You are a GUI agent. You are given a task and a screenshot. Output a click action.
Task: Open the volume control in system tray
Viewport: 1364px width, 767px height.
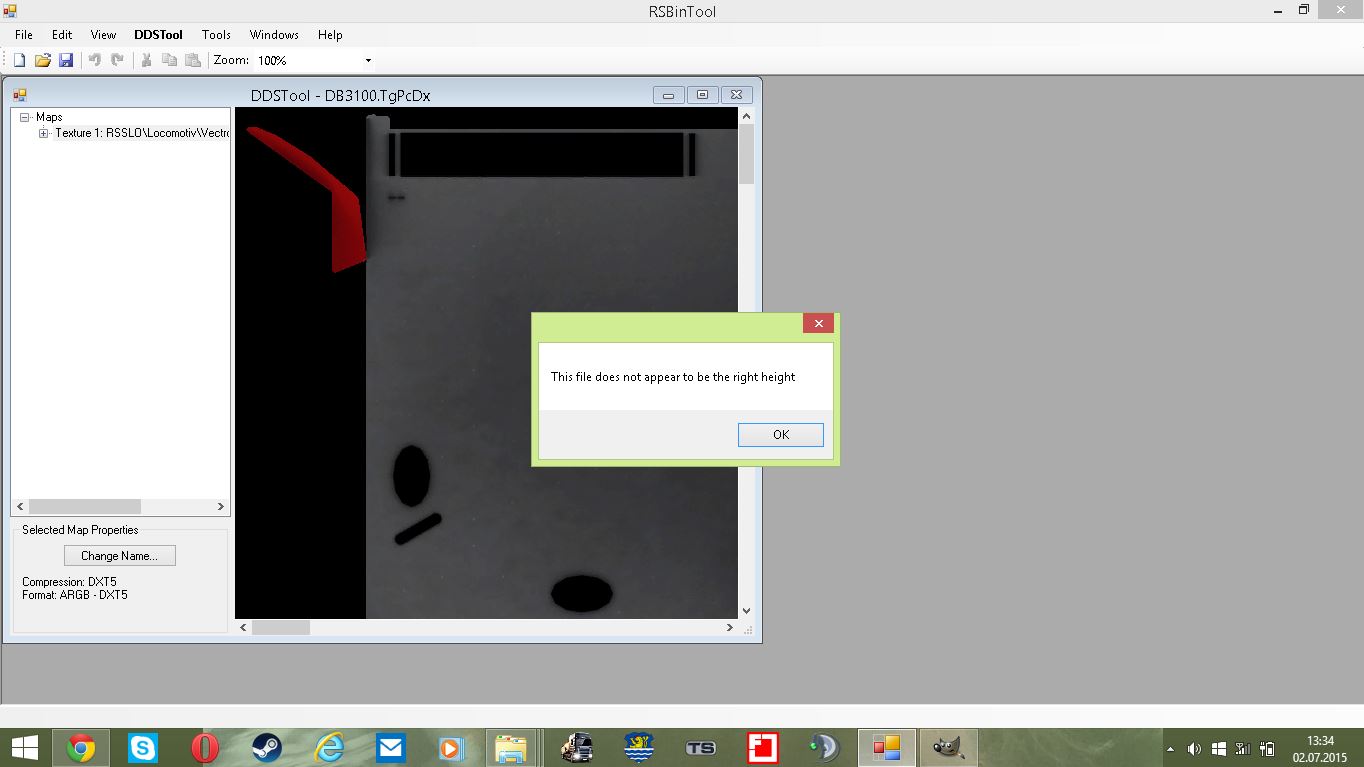tap(1194, 749)
